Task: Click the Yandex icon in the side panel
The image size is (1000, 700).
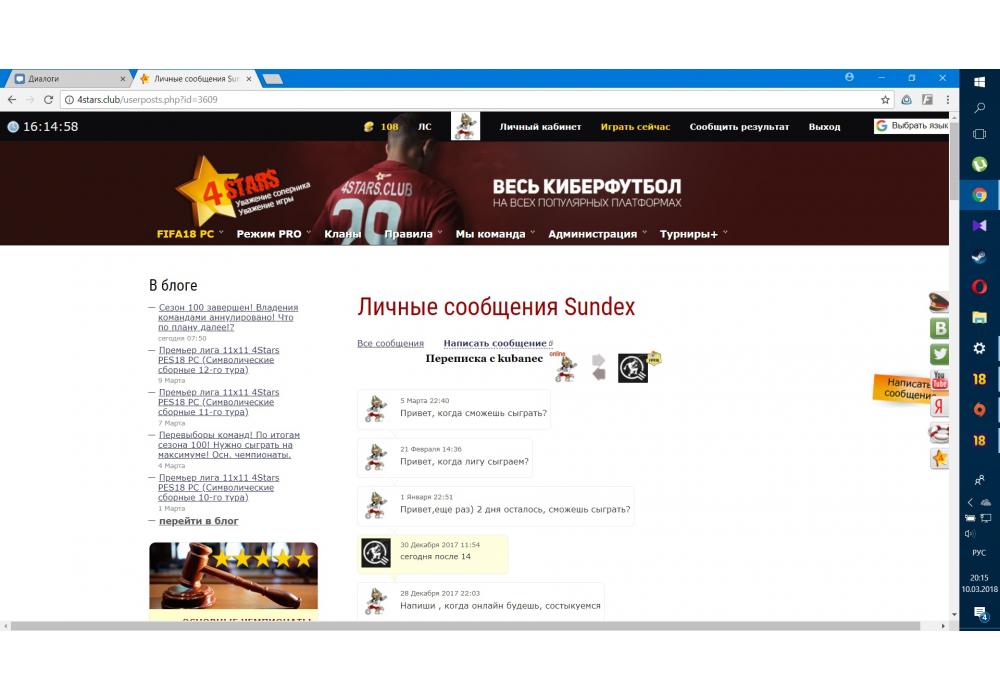Action: [x=940, y=406]
